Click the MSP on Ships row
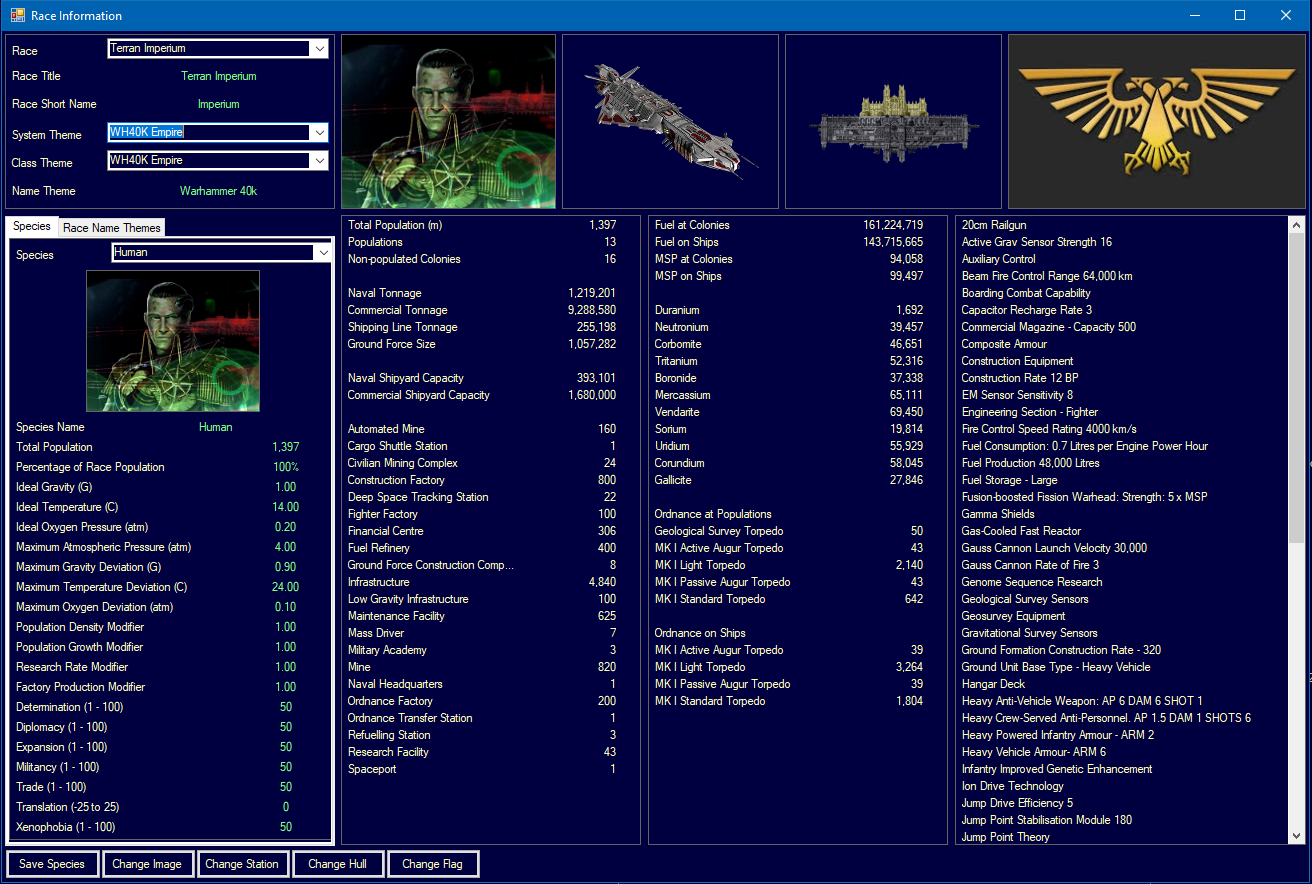The width and height of the screenshot is (1312, 884). click(789, 276)
